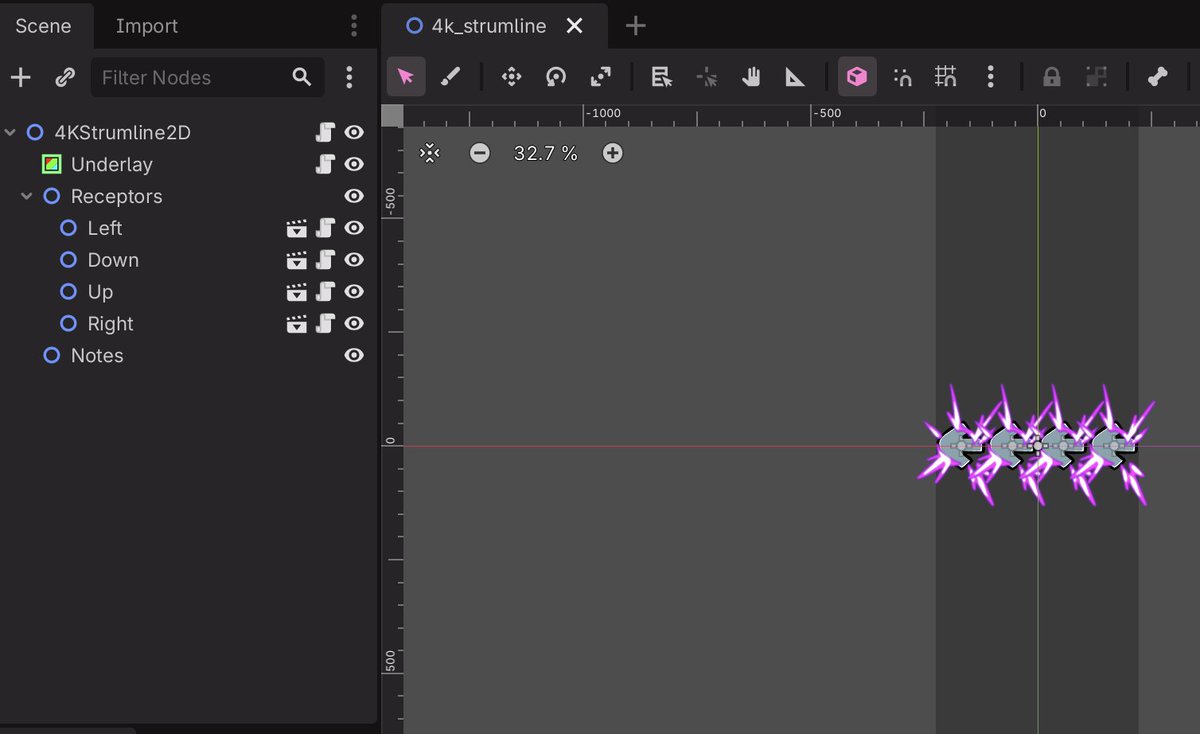
Task: Toggle grid snapping icon
Action: click(x=946, y=77)
